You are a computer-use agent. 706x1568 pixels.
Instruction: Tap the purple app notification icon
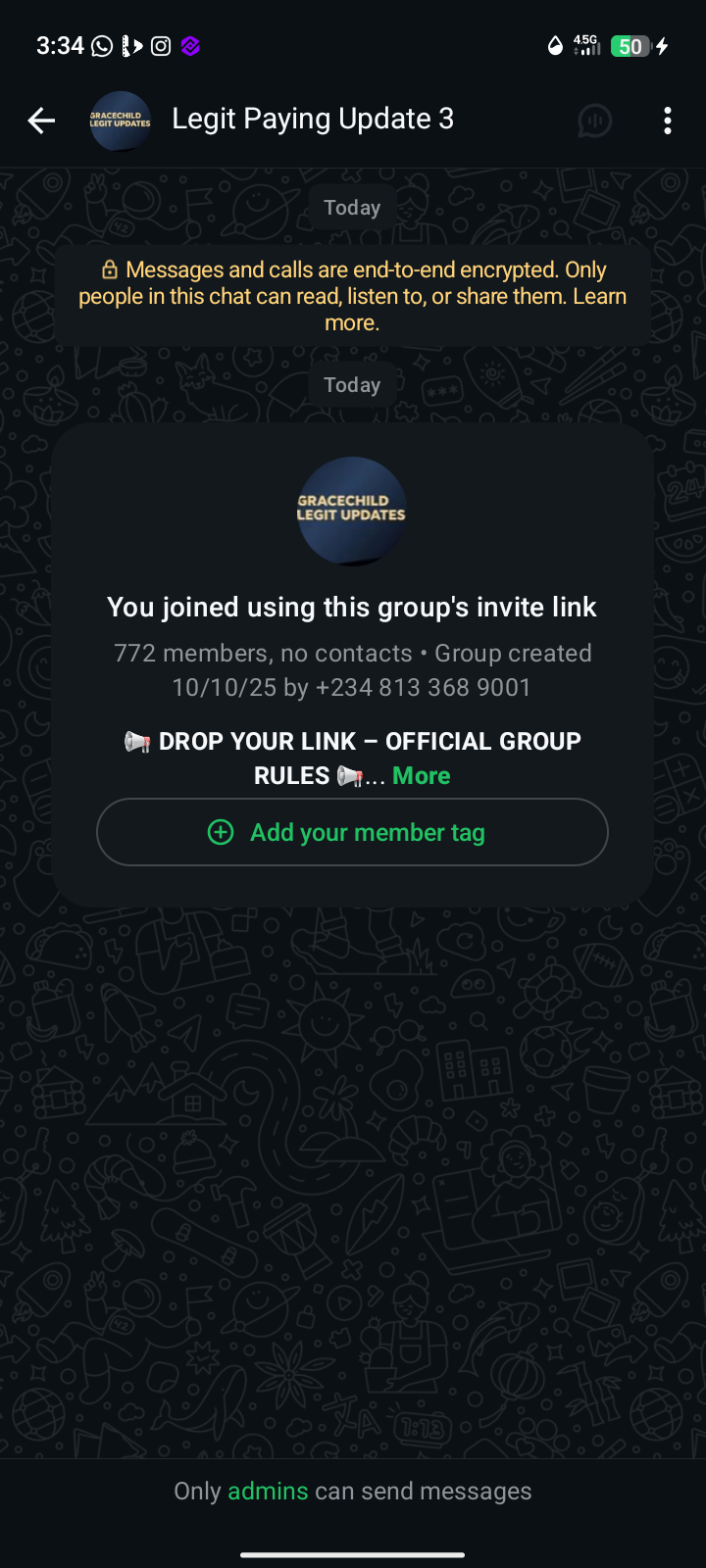(x=191, y=46)
